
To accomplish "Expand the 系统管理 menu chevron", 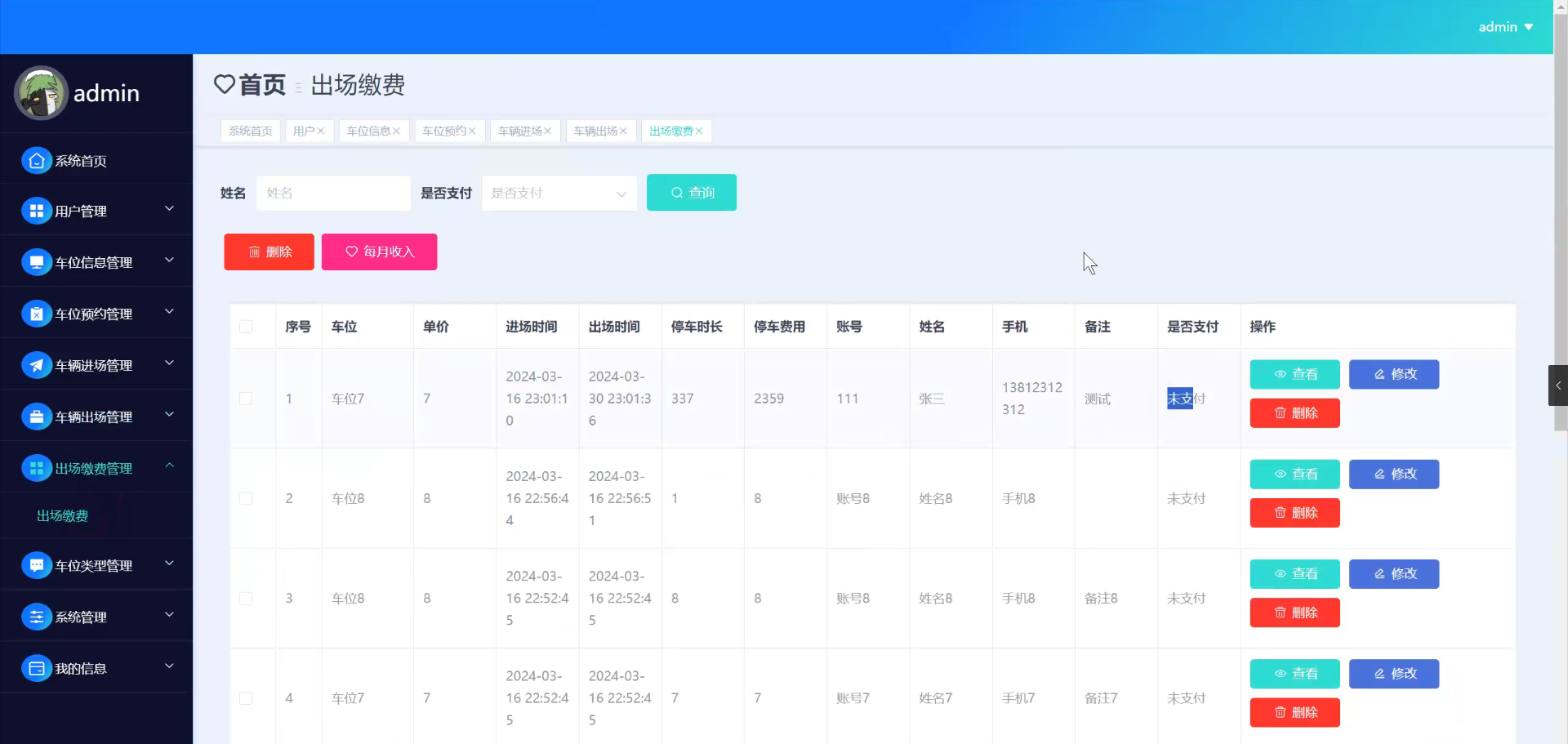I will pyautogui.click(x=170, y=615).
